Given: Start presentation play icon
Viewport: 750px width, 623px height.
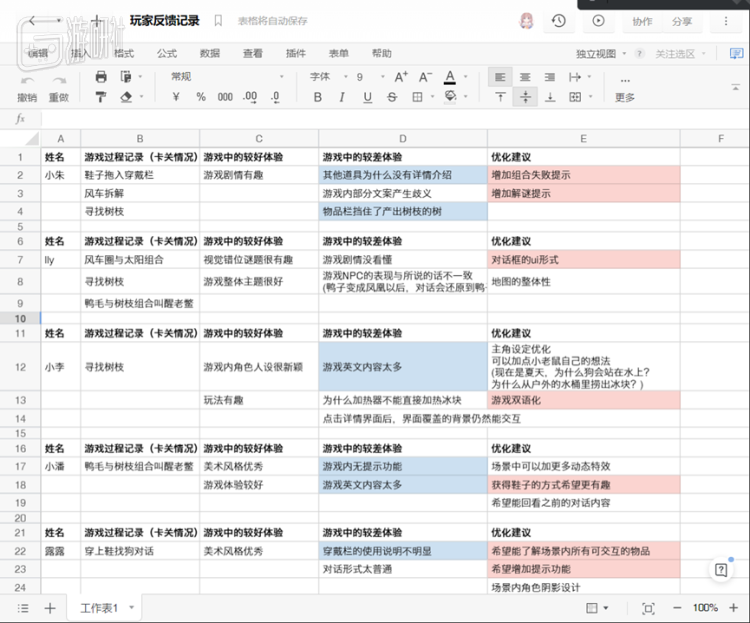Looking at the screenshot, I should coord(598,21).
